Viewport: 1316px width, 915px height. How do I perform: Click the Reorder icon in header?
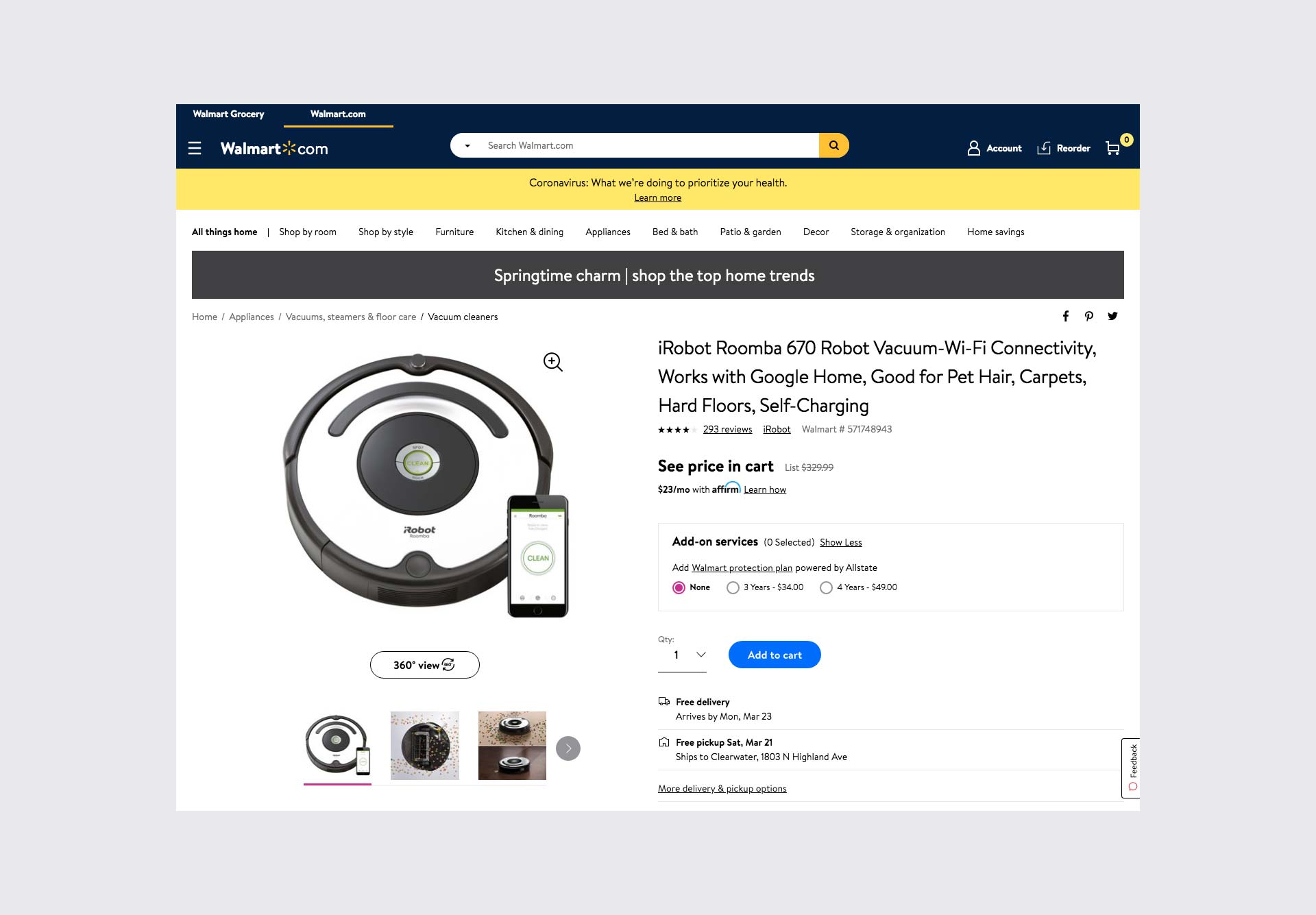pos(1044,148)
